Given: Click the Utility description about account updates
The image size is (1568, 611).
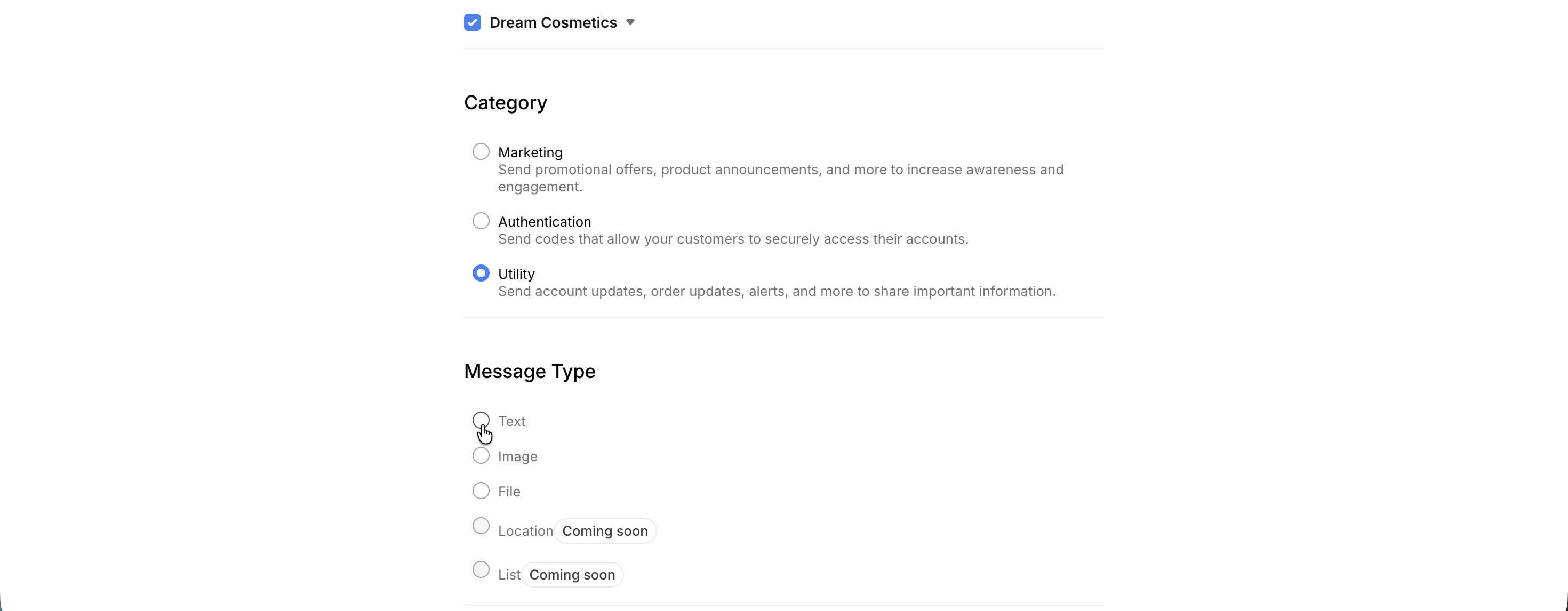Looking at the screenshot, I should coord(777,292).
